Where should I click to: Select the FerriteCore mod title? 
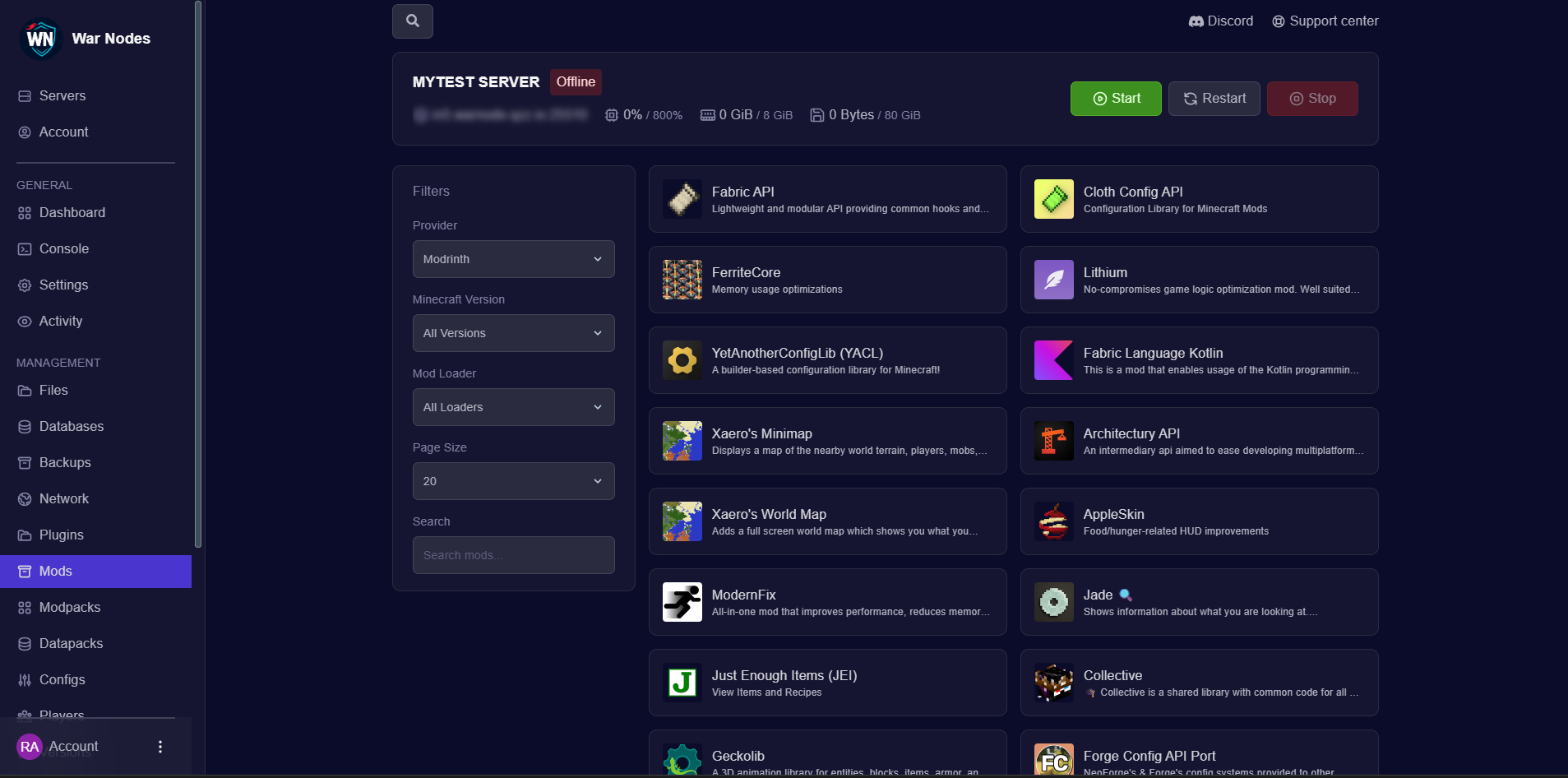(x=746, y=272)
